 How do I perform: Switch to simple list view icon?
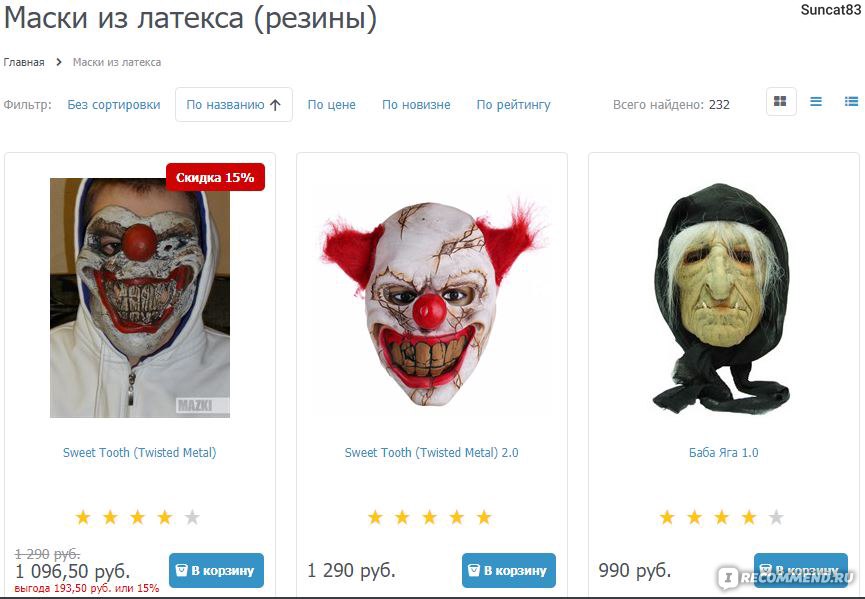coord(816,101)
